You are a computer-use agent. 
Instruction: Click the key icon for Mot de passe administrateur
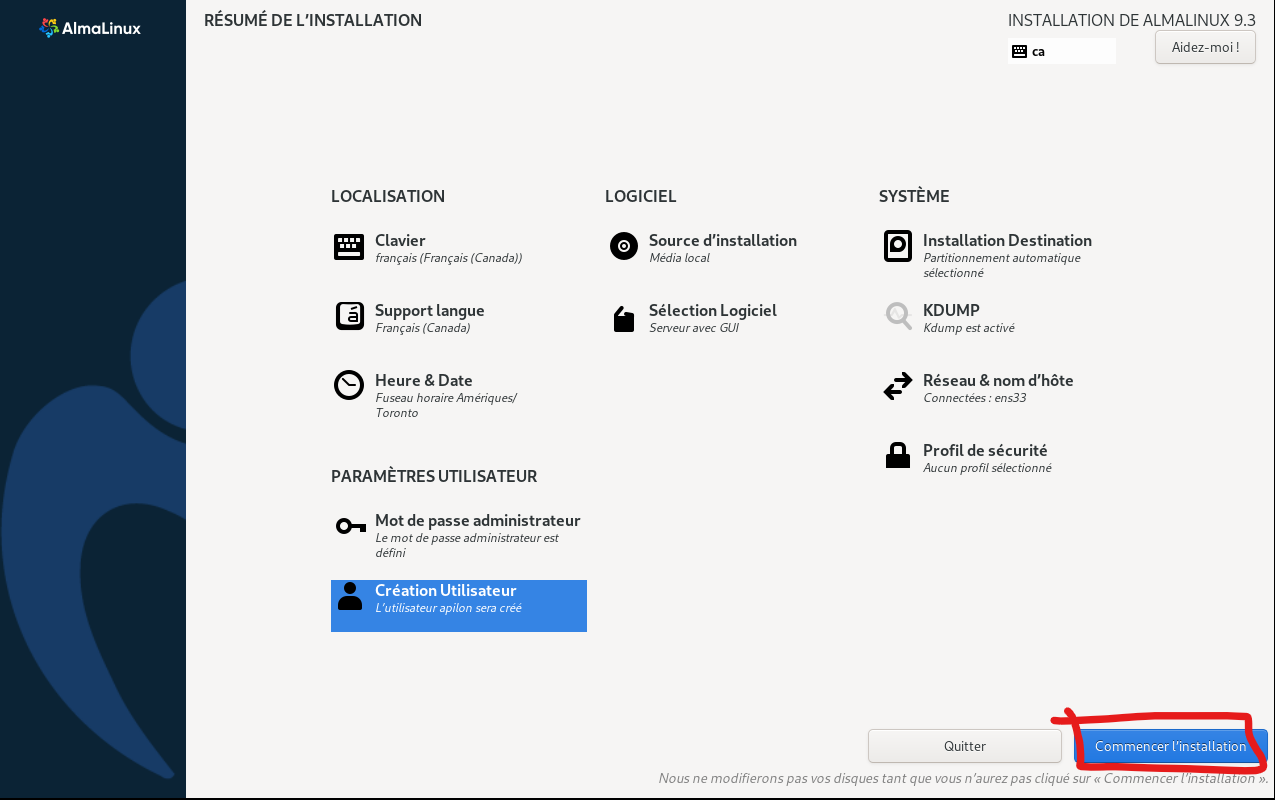click(x=350, y=526)
